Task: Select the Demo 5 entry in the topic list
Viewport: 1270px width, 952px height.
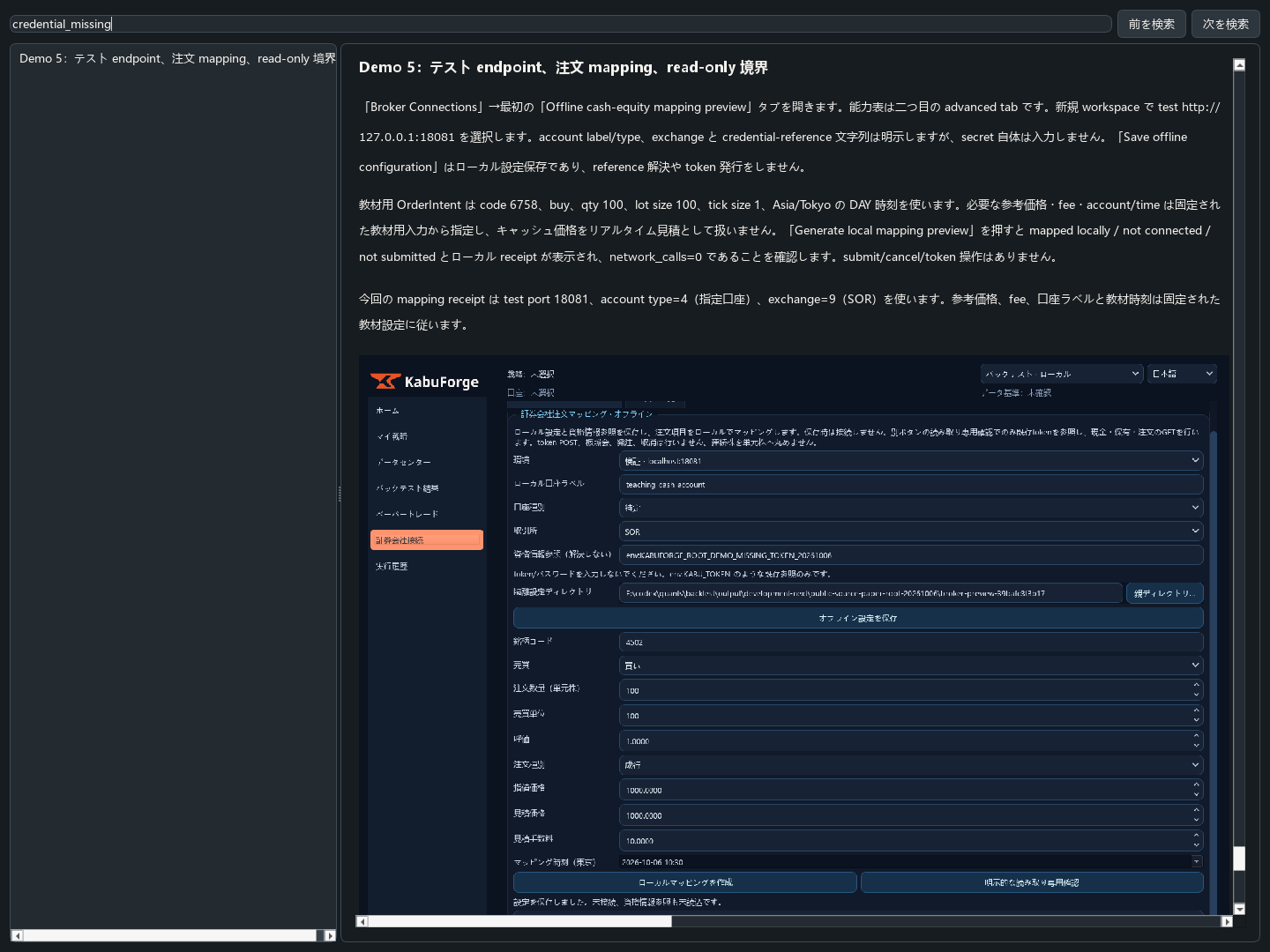Action: coord(177,58)
